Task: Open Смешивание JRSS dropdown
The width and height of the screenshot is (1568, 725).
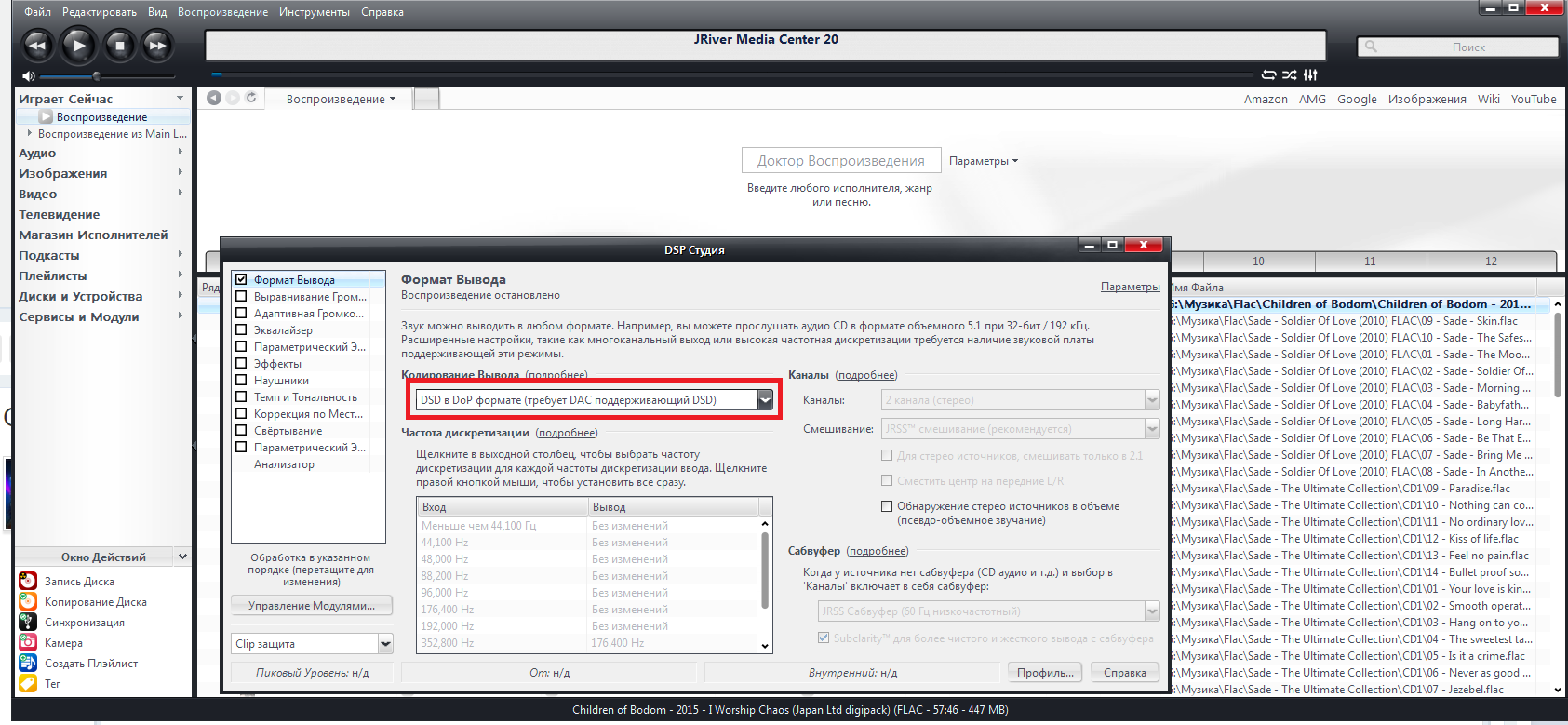Action: 1152,429
